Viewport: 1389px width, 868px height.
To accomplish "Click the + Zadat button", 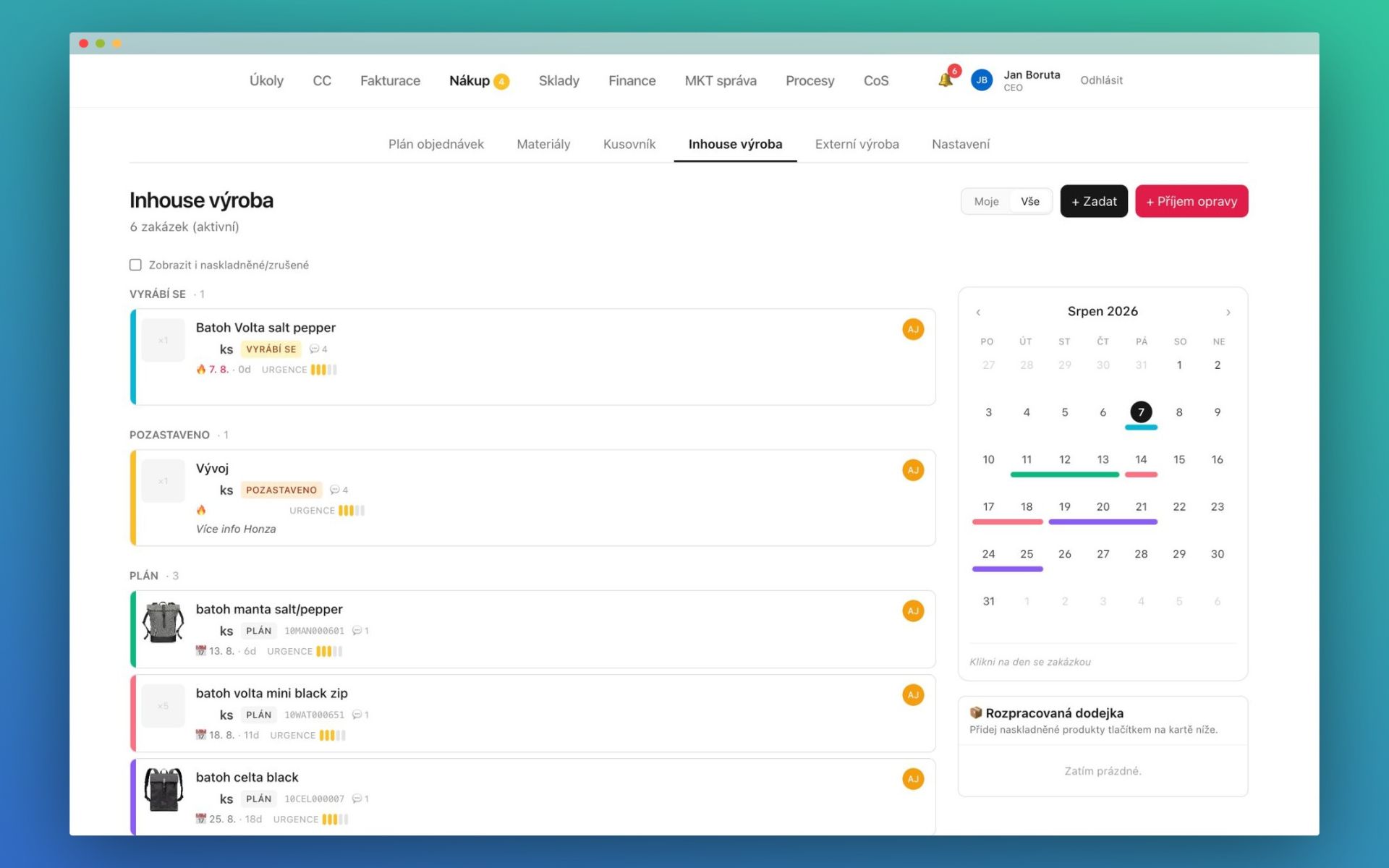I will [1094, 201].
